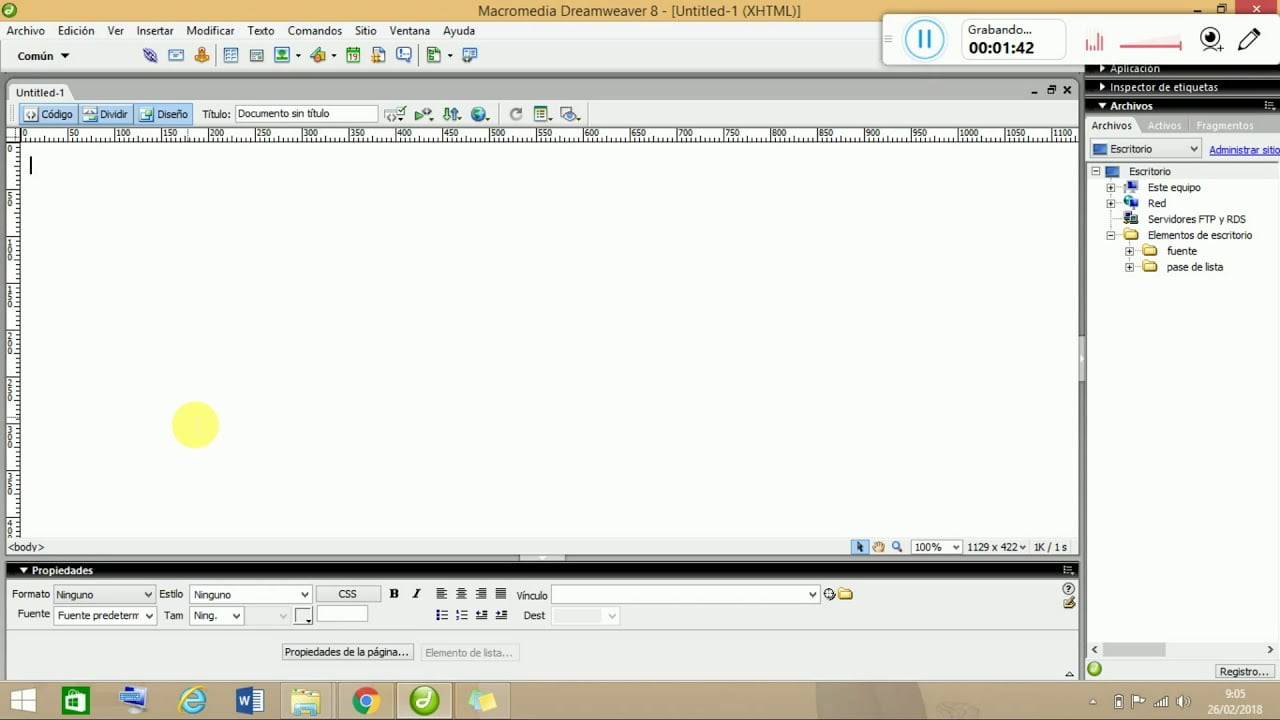Open the Insertar menu

click(155, 31)
